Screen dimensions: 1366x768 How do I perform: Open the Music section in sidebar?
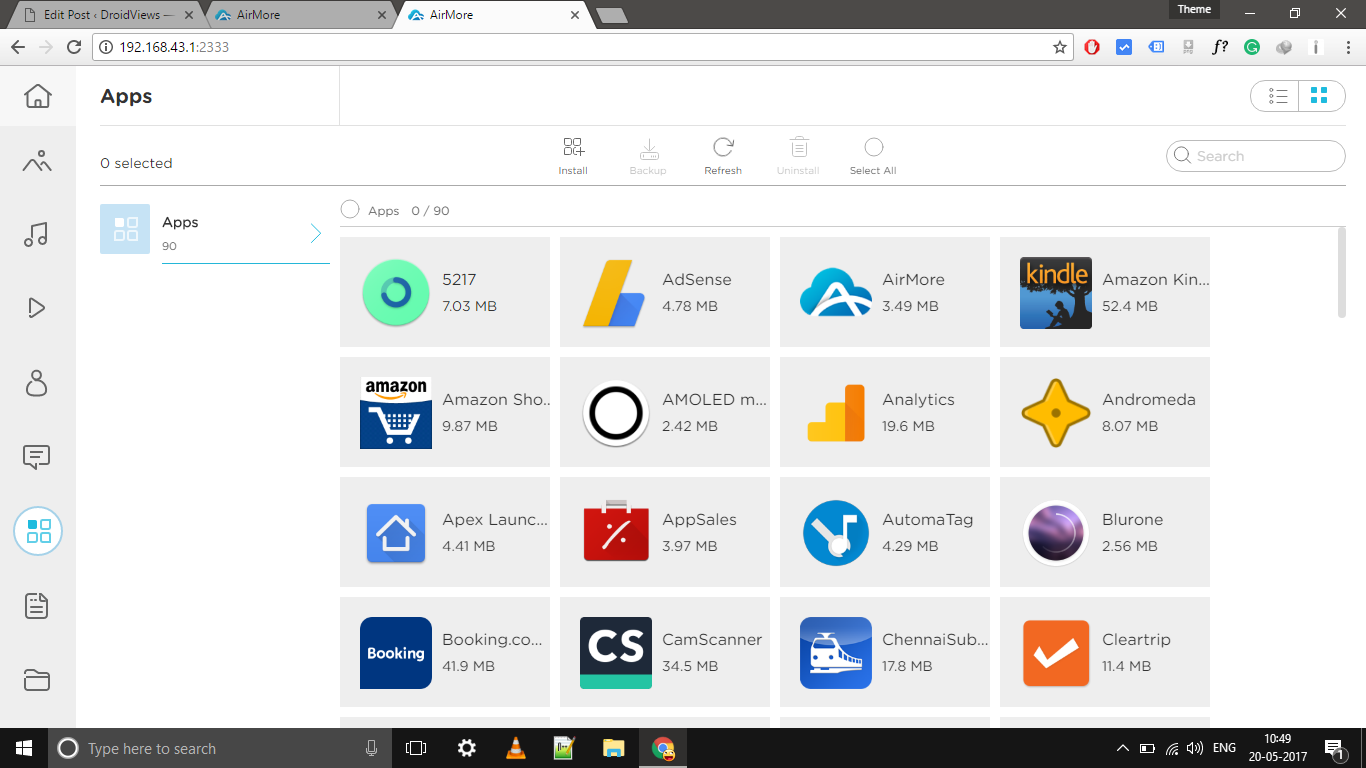click(x=36, y=234)
